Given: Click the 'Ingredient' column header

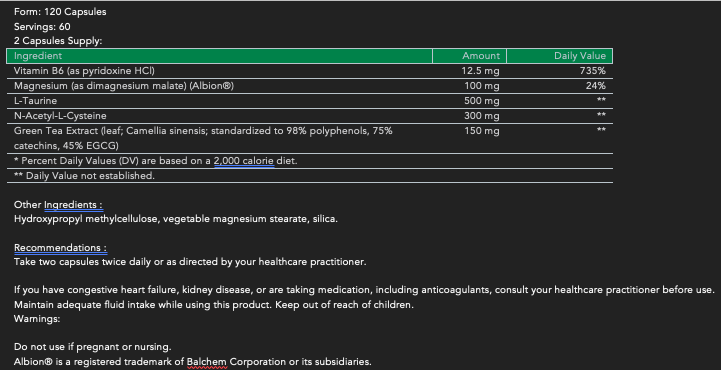Looking at the screenshot, I should pos(219,56).
